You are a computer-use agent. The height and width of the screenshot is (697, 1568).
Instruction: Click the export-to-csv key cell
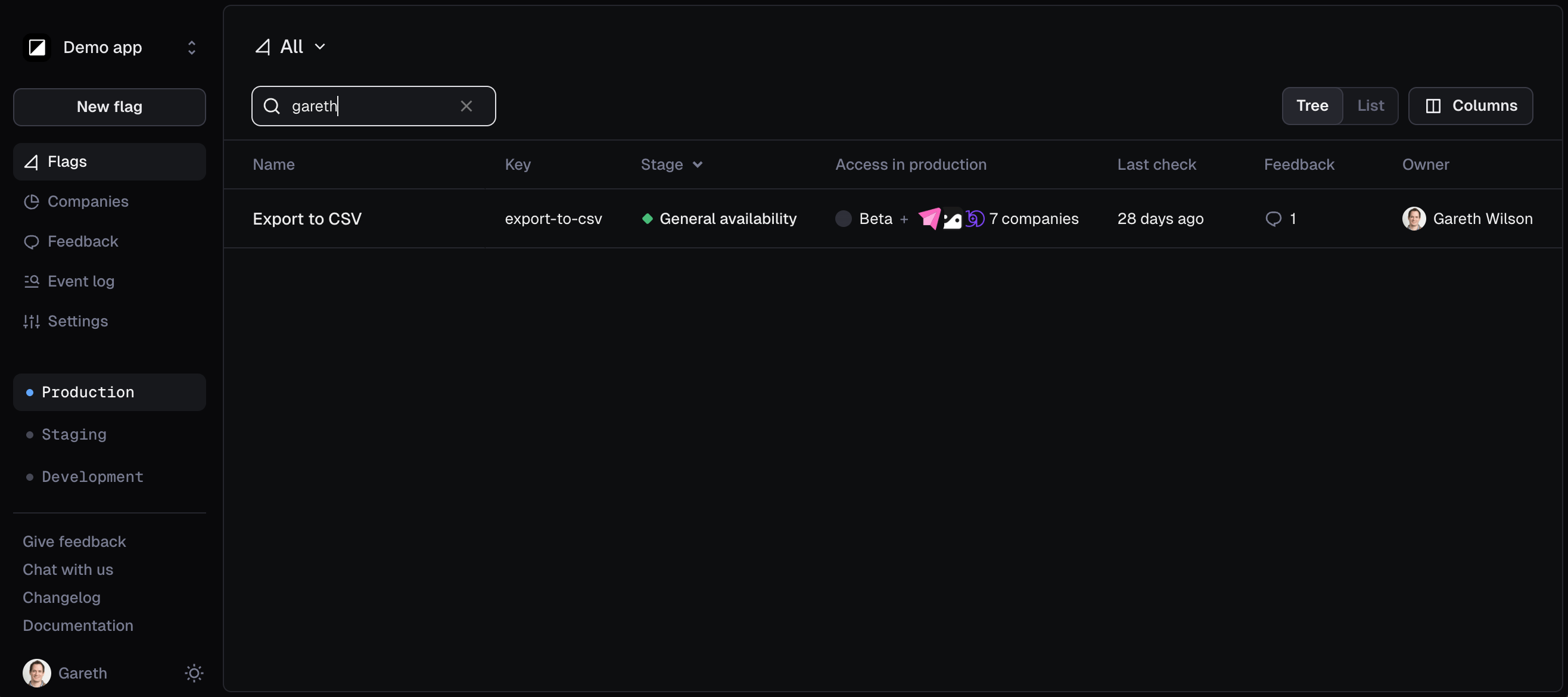click(553, 219)
